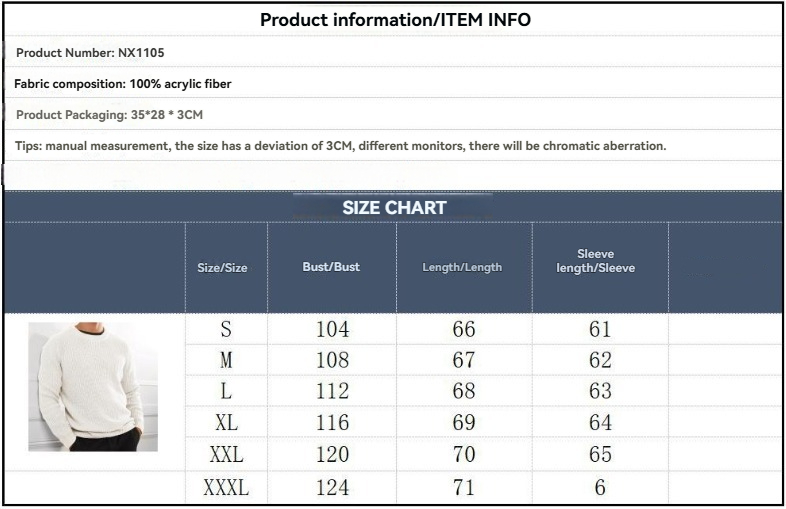The height and width of the screenshot is (509, 786).
Task: Click the M size label
Action: point(226,360)
